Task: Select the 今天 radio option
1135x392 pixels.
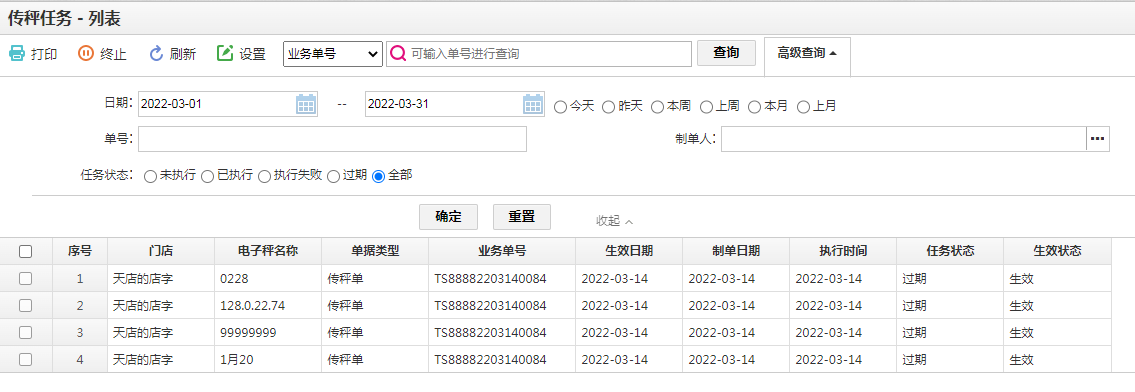Action: [560, 107]
